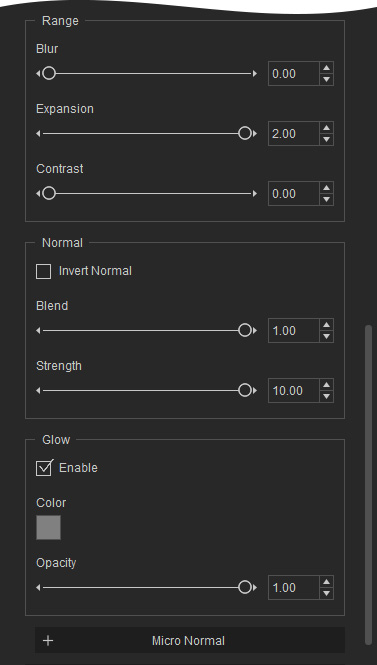Click into the Expansion value field
This screenshot has height=665, width=377.
pyautogui.click(x=293, y=134)
